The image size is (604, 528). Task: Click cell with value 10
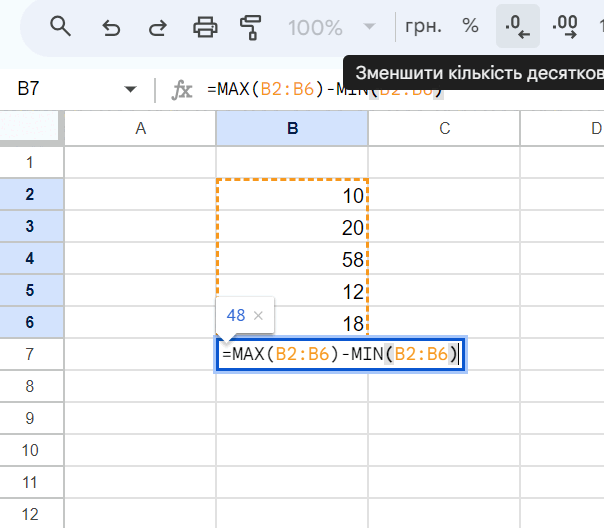coord(292,194)
